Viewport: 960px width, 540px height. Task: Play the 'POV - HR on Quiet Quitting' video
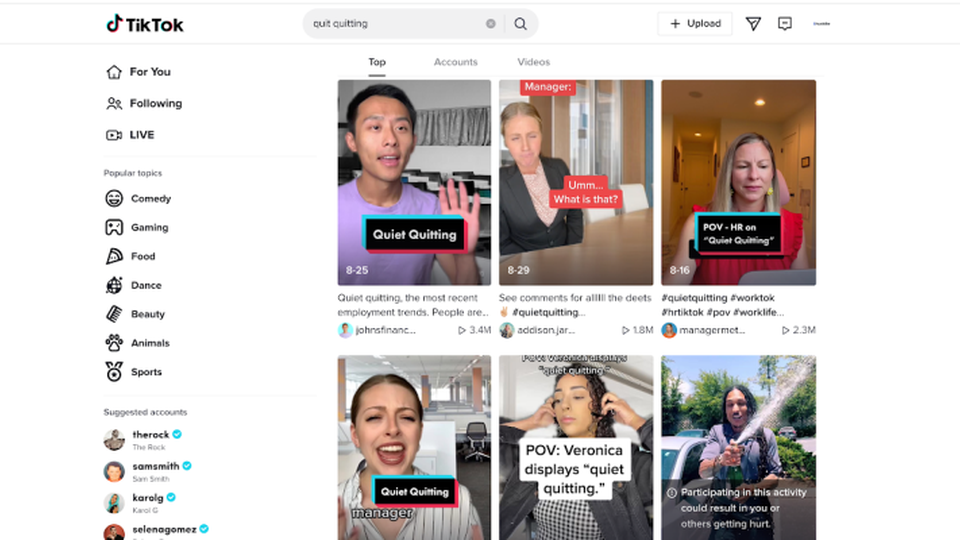(x=738, y=182)
